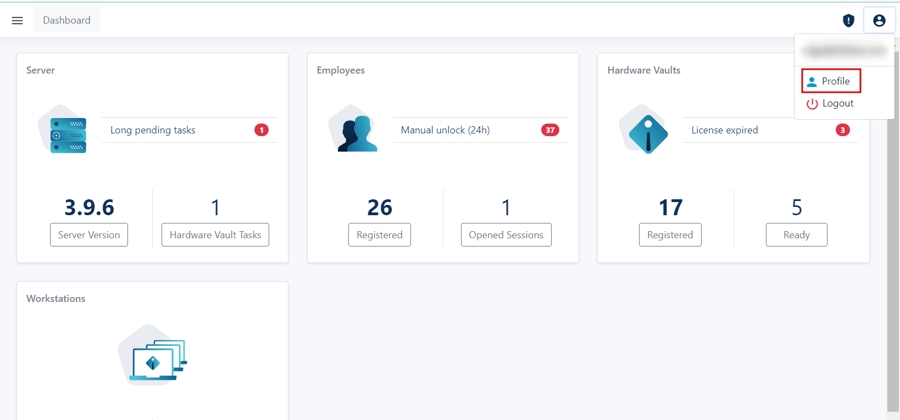
Task: Click the Ready hardware vaults button
Action: tap(796, 235)
